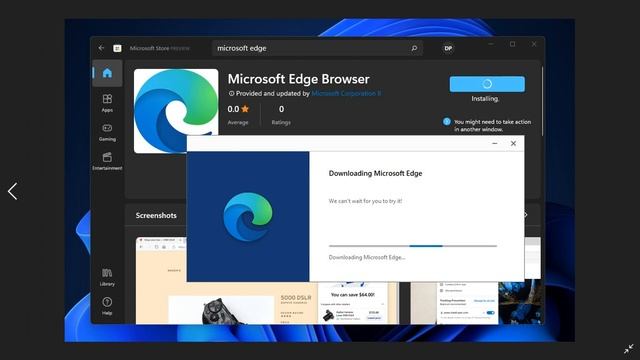The image size is (640, 360).
Task: Click the Downloading Microsoft Edge heading
Action: click(375, 173)
